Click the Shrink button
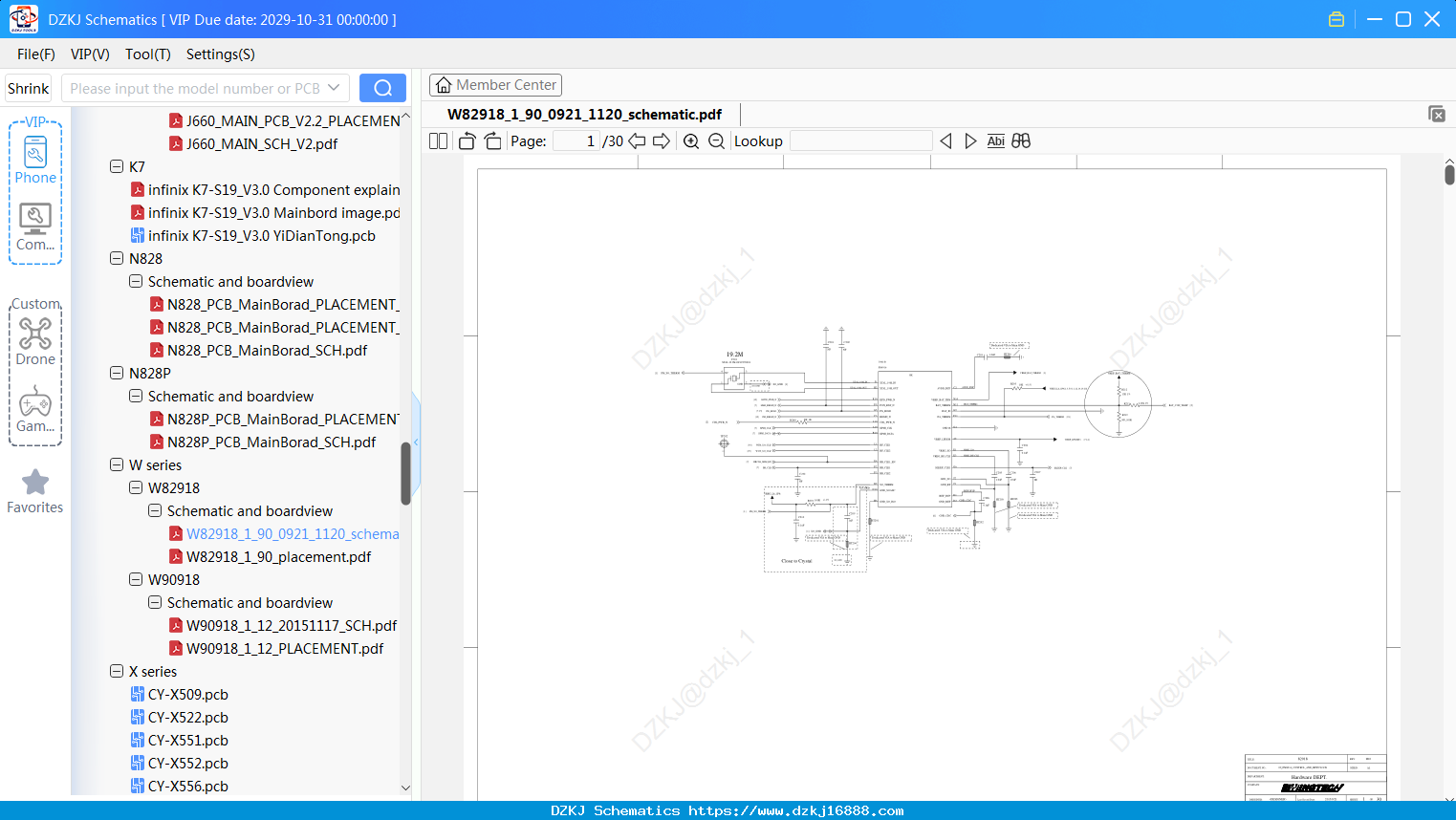This screenshot has width=1456, height=820. coord(29,88)
